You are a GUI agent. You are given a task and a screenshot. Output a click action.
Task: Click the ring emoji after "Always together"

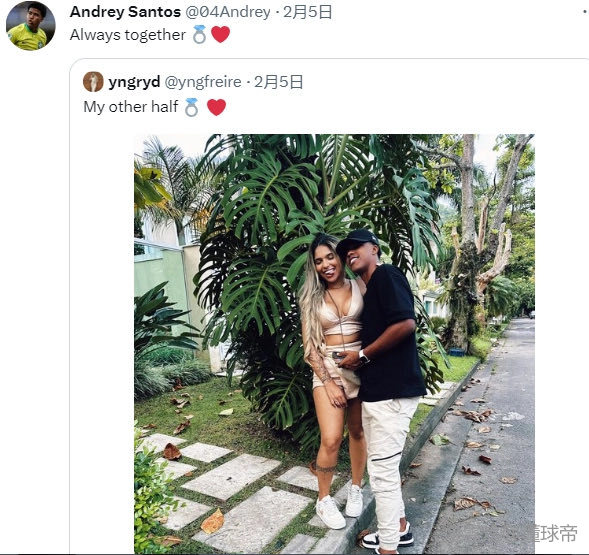pyautogui.click(x=199, y=35)
